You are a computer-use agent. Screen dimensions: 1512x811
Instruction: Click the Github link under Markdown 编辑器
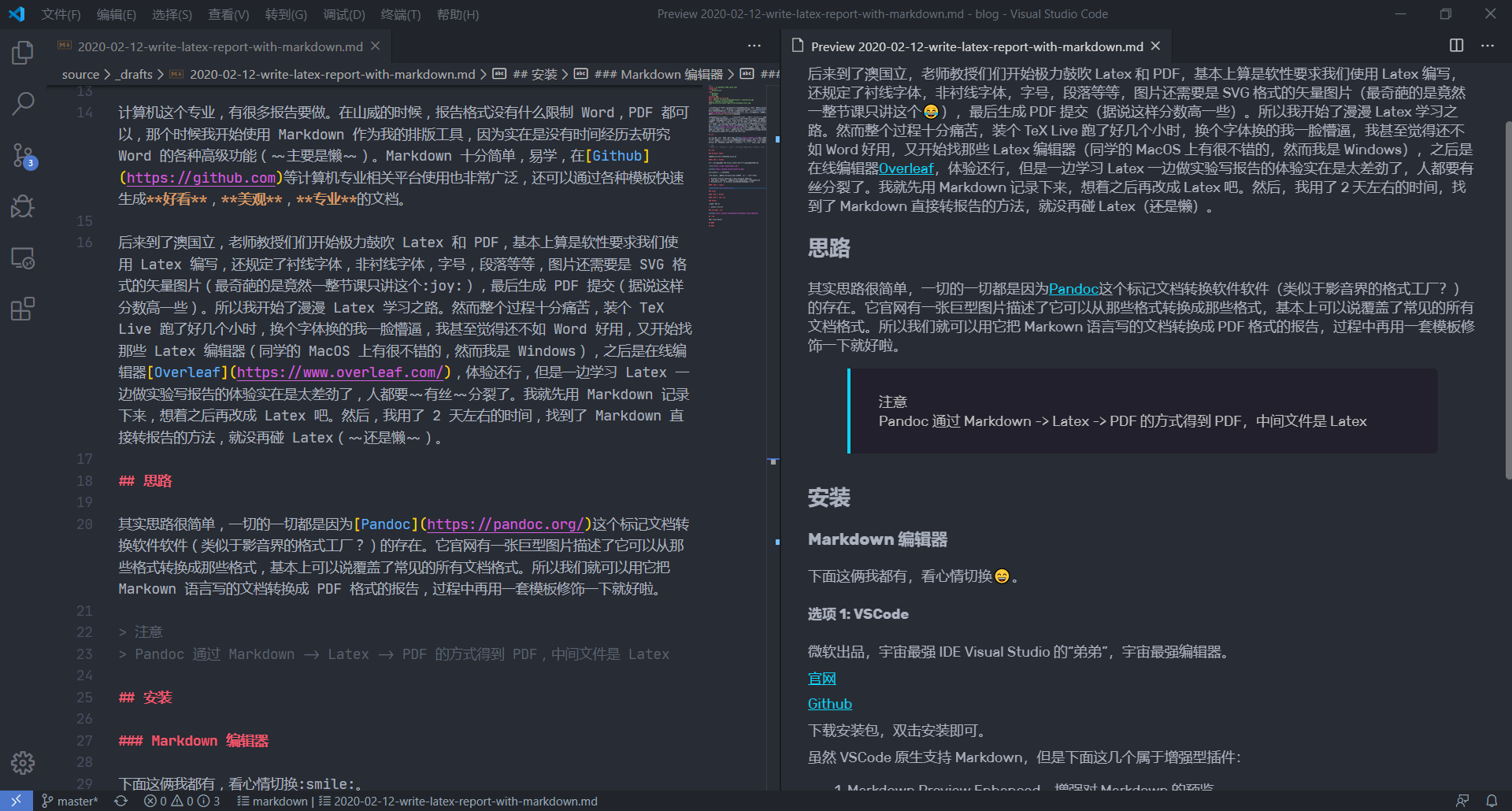tap(829, 703)
